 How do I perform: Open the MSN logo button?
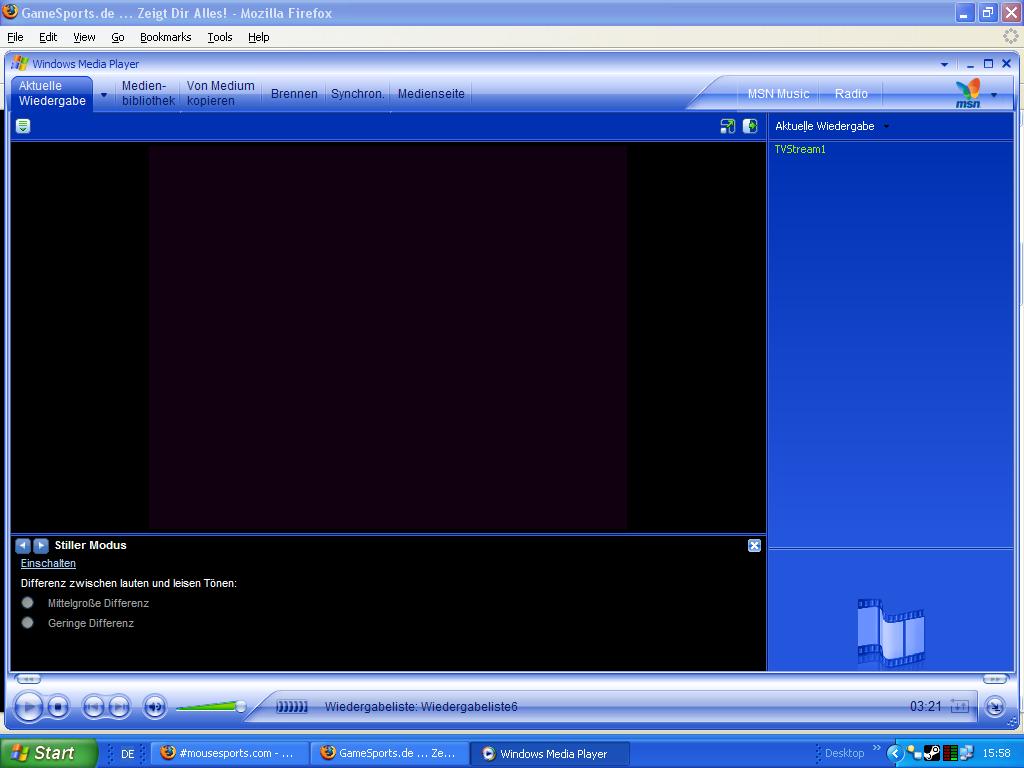[968, 93]
